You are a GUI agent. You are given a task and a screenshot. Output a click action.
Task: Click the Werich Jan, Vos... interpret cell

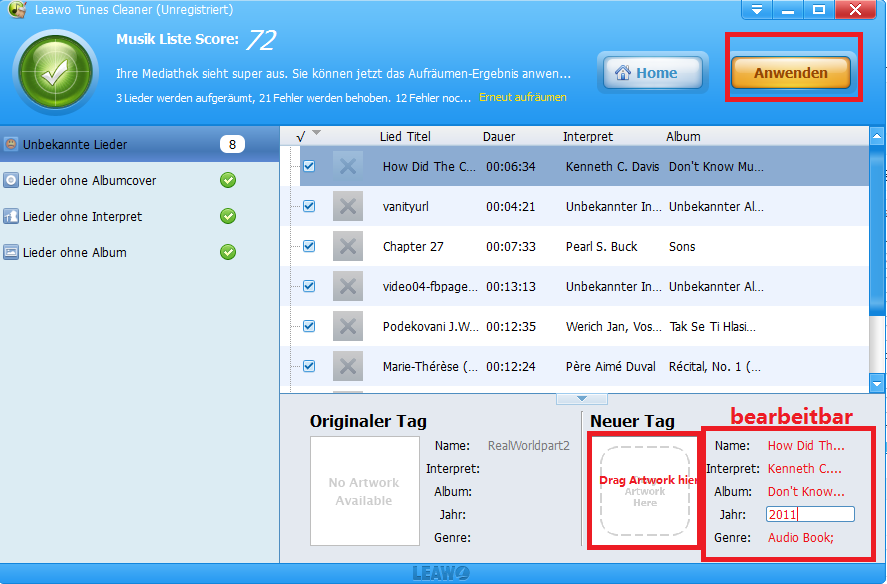tap(613, 327)
